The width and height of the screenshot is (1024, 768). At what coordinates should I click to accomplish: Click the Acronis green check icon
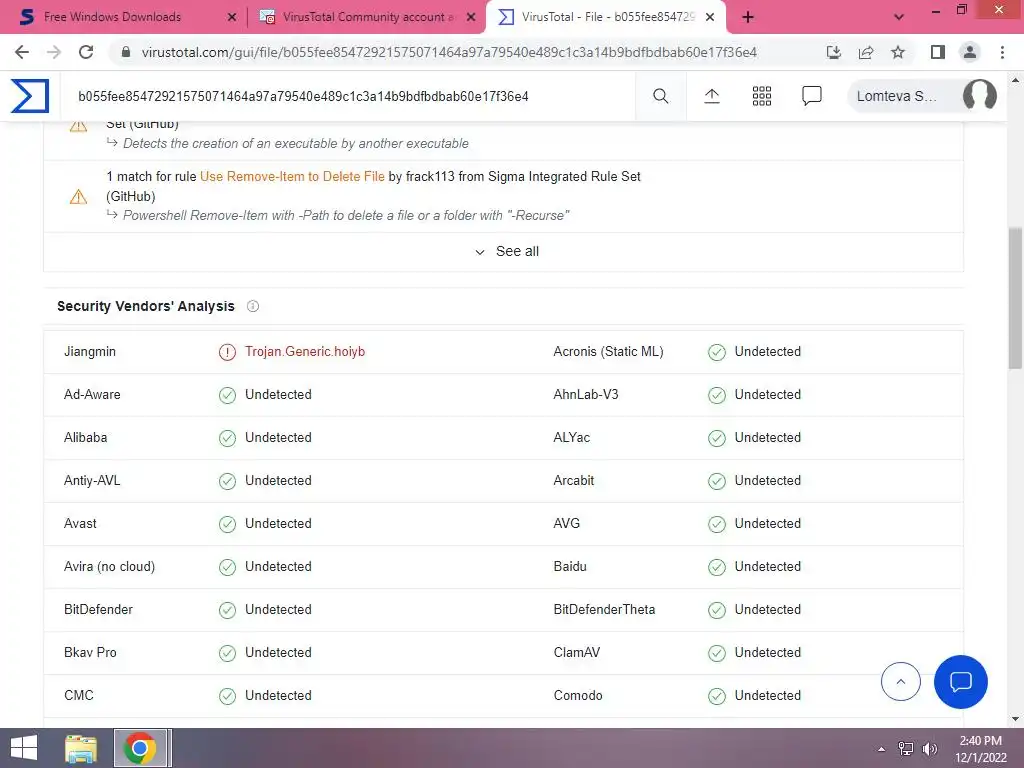[717, 353]
